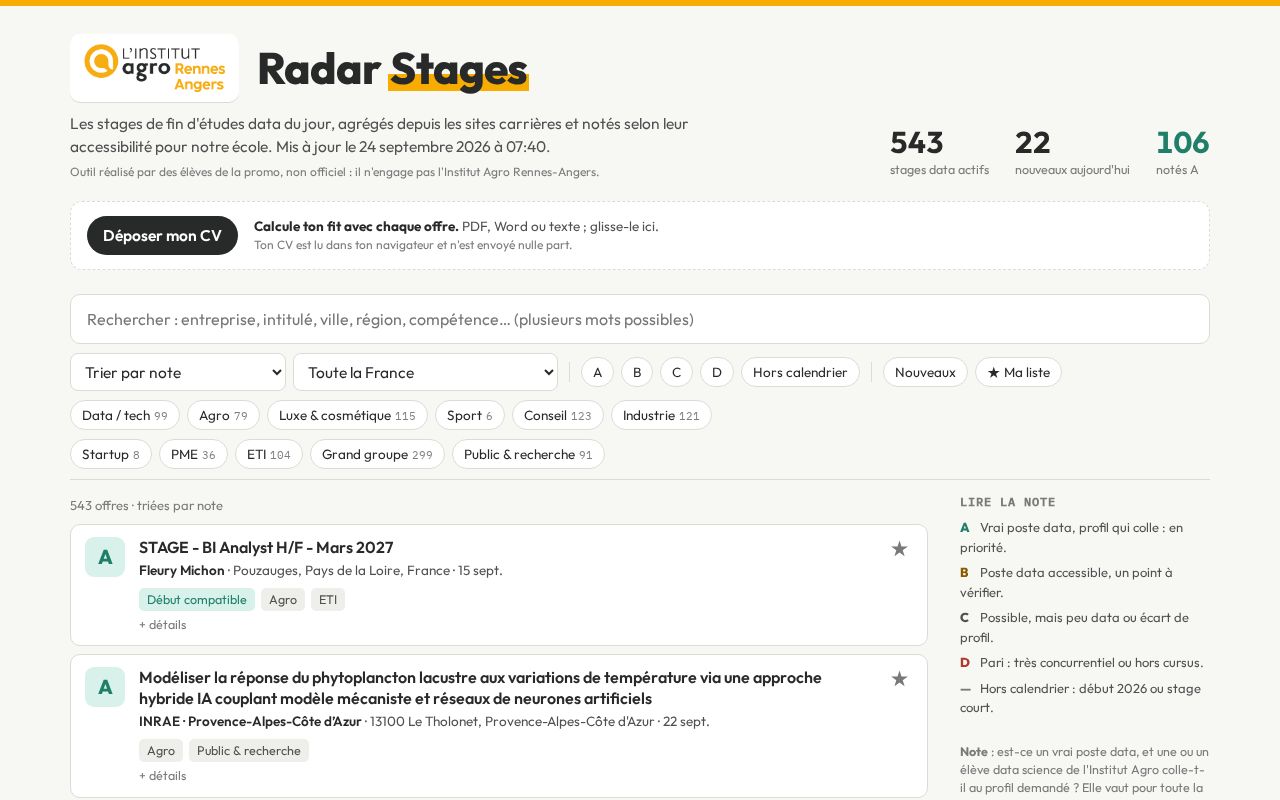The height and width of the screenshot is (800, 1280).
Task: Filter by Luxe & cosmétique sector
Action: (x=347, y=415)
